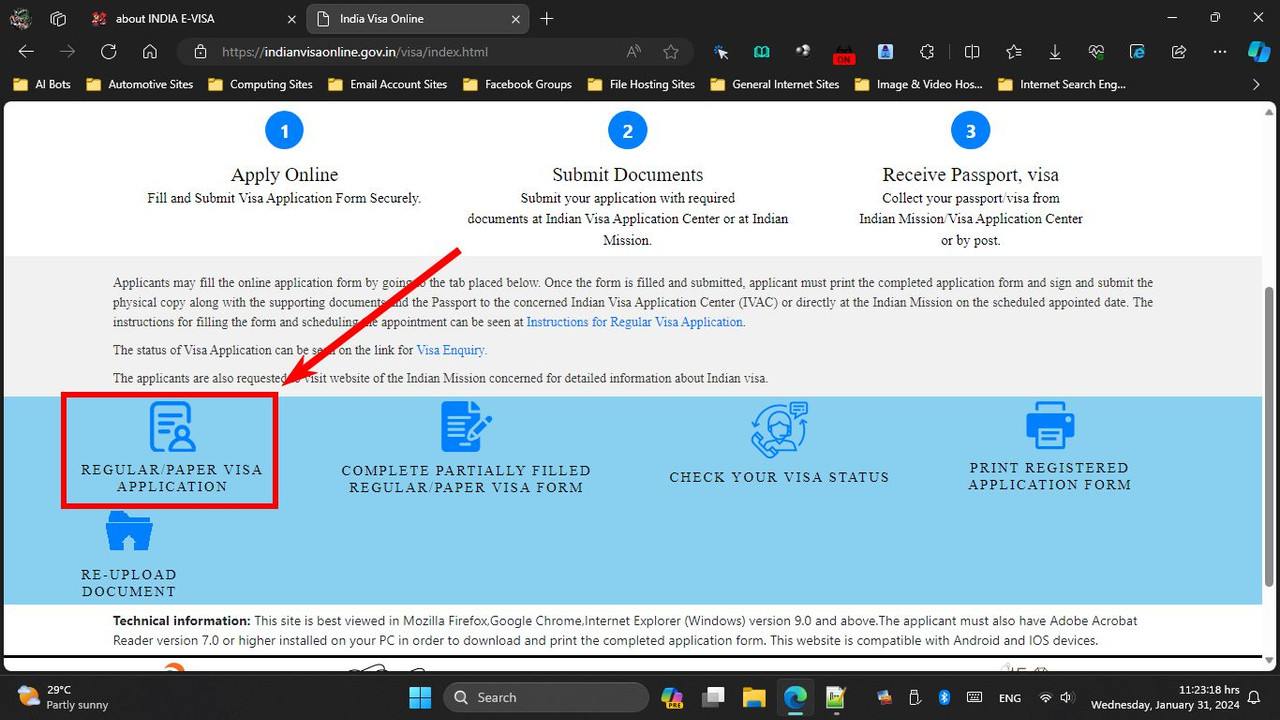This screenshot has height=720, width=1280.
Task: Open Regular/Paper Visa Application icon
Action: click(172, 427)
